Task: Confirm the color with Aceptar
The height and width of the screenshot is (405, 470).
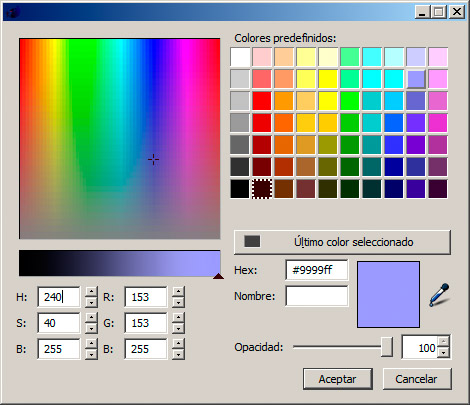Action: 338,379
